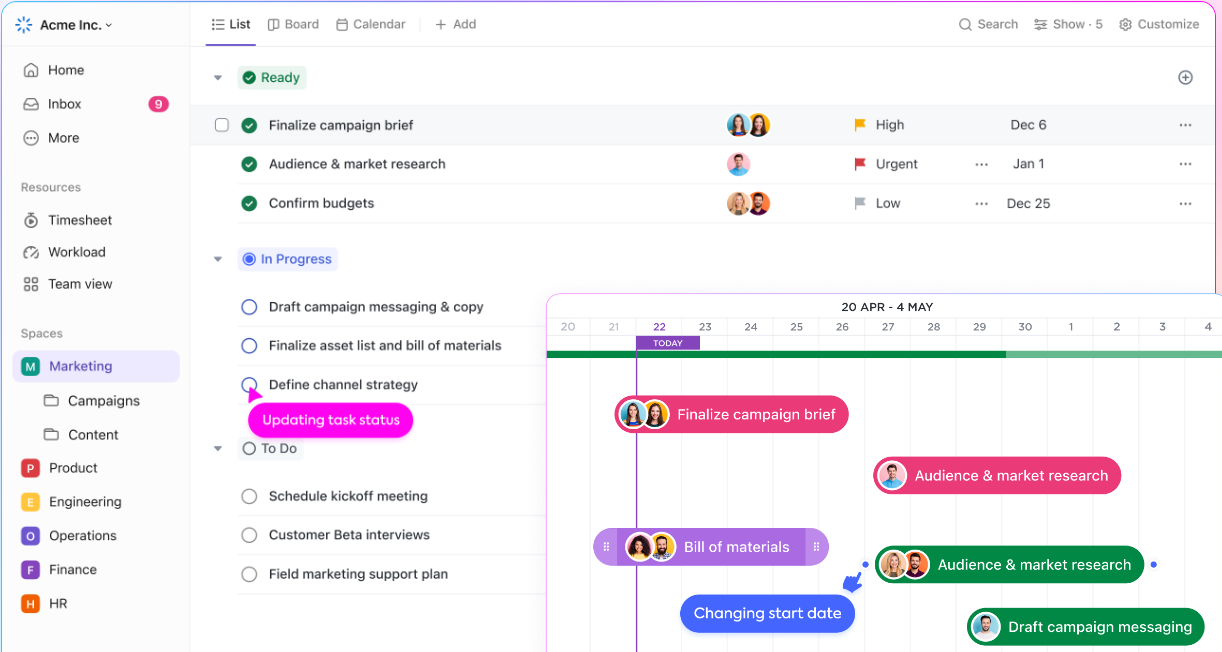Open the Timesheet section
Screen dimensions: 1222x652
(x=78, y=220)
